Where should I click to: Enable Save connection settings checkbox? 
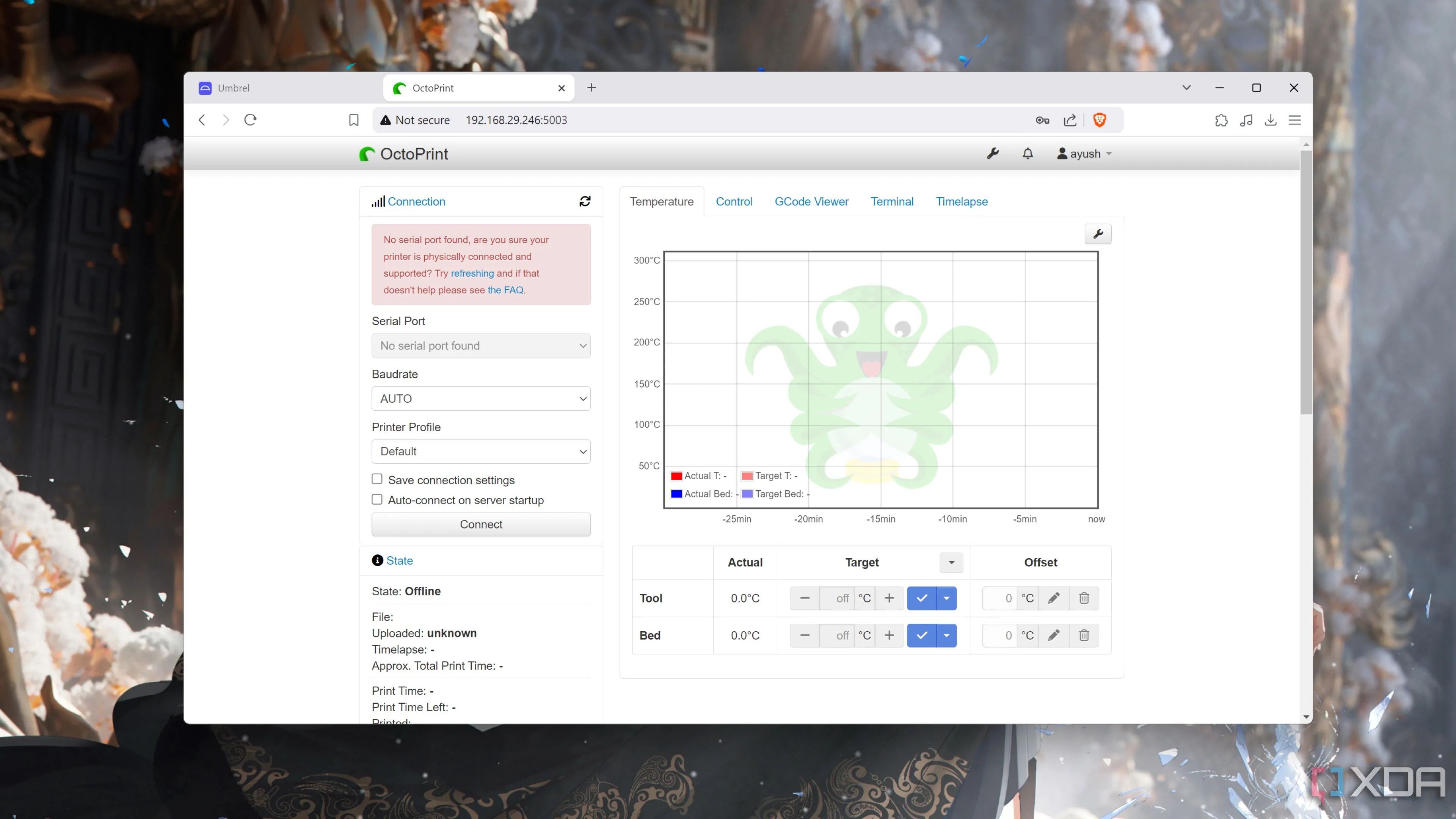tap(377, 479)
